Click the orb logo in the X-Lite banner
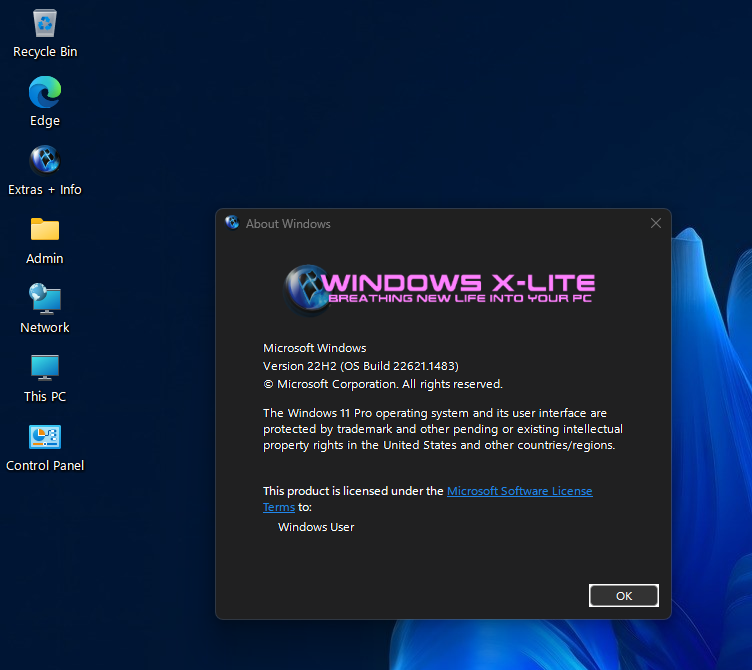The image size is (752, 670). tap(304, 283)
